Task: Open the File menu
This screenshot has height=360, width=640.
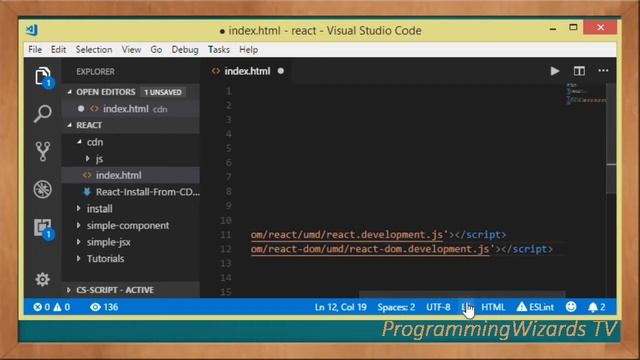Action: 35,49
